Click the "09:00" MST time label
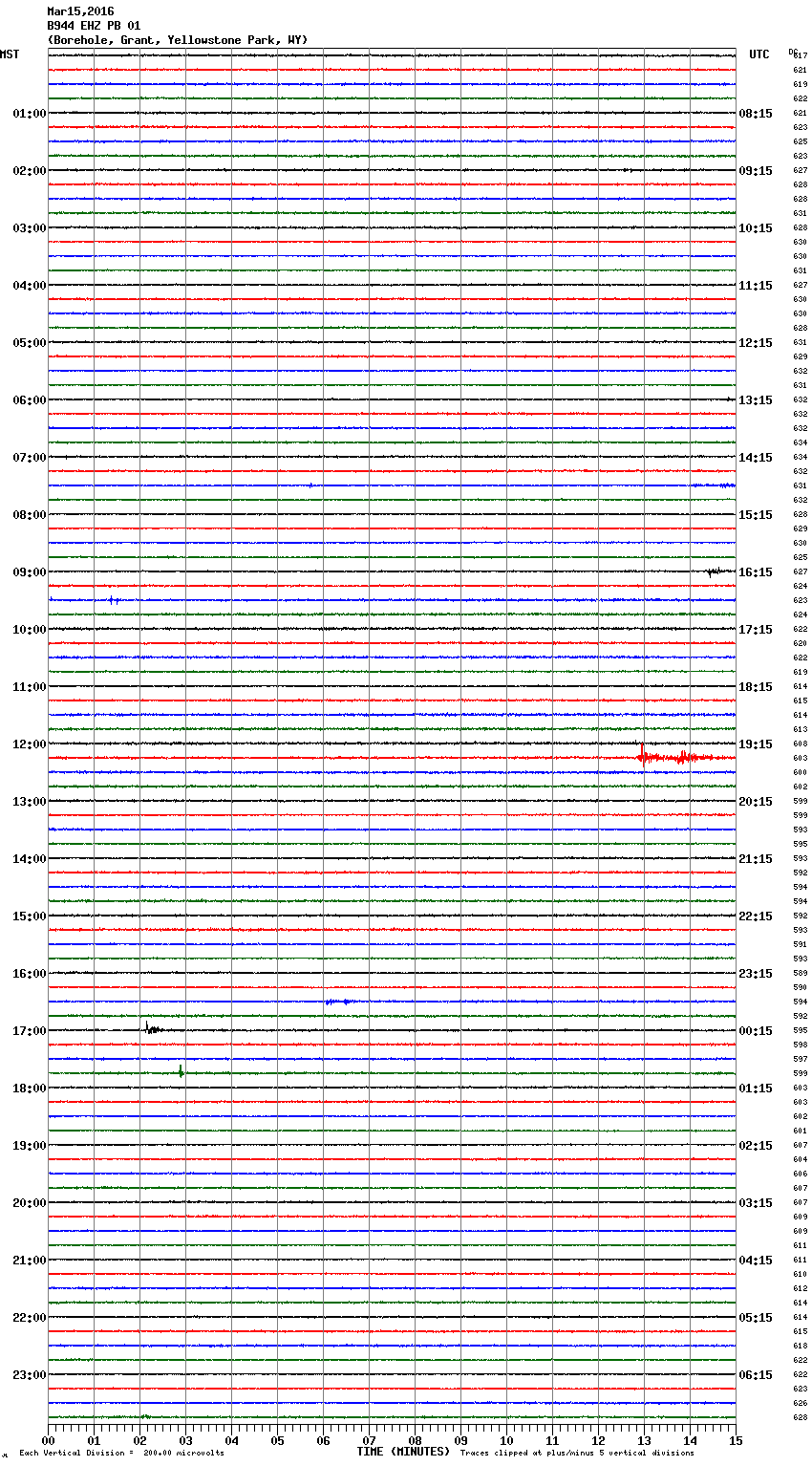This screenshot has height=1466, width=812. (30, 572)
